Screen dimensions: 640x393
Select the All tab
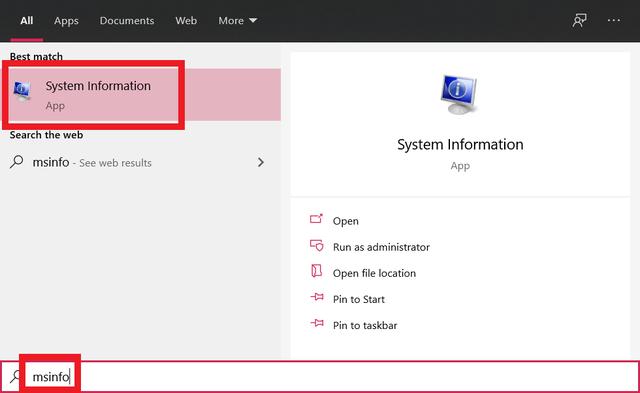[x=27, y=20]
